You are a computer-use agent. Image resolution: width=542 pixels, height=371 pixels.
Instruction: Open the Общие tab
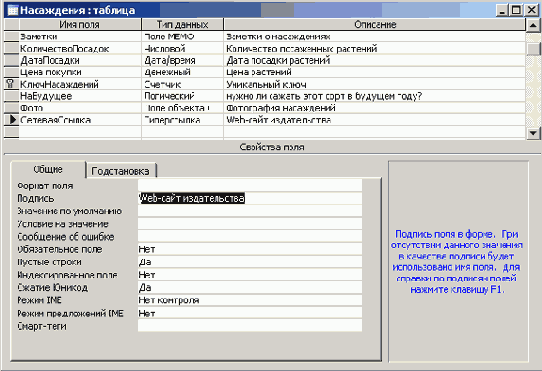click(48, 169)
